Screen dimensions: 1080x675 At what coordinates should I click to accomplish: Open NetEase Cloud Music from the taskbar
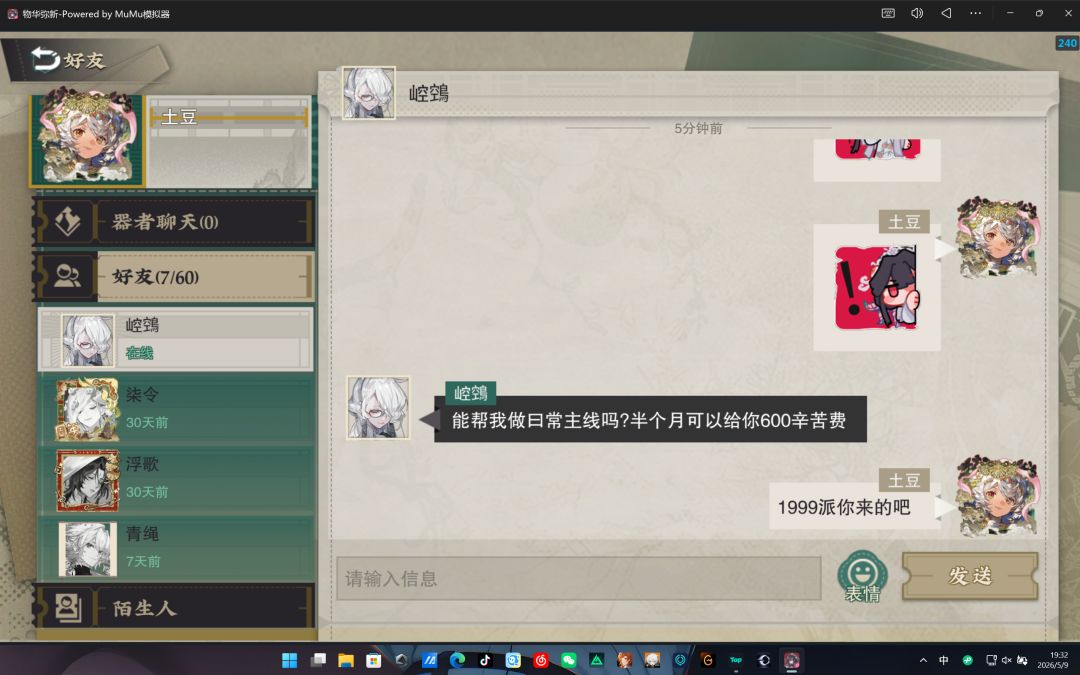(x=541, y=661)
